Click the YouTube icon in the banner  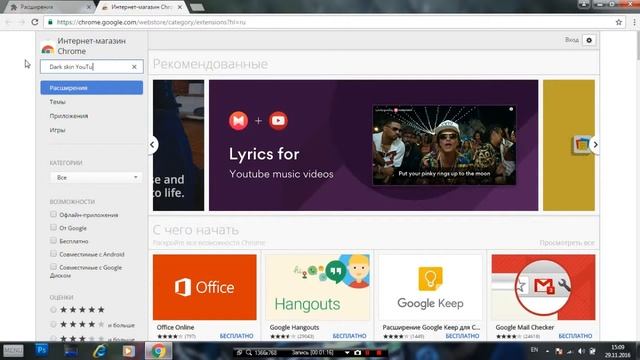(x=278, y=120)
